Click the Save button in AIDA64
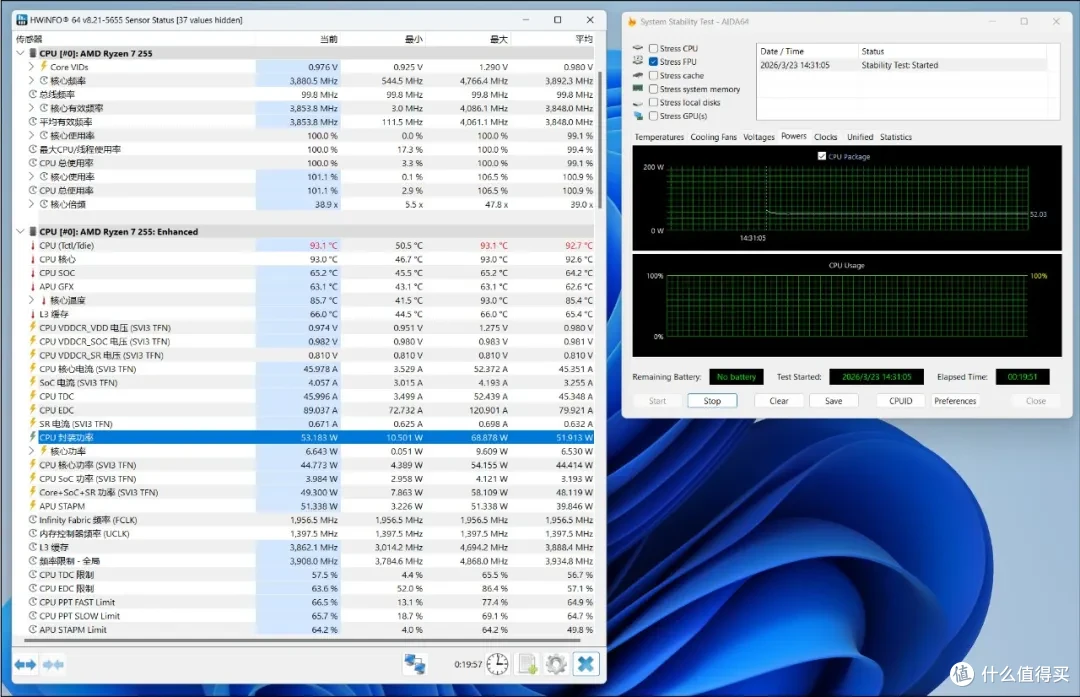Screen dimensions: 1080x697 click(833, 401)
